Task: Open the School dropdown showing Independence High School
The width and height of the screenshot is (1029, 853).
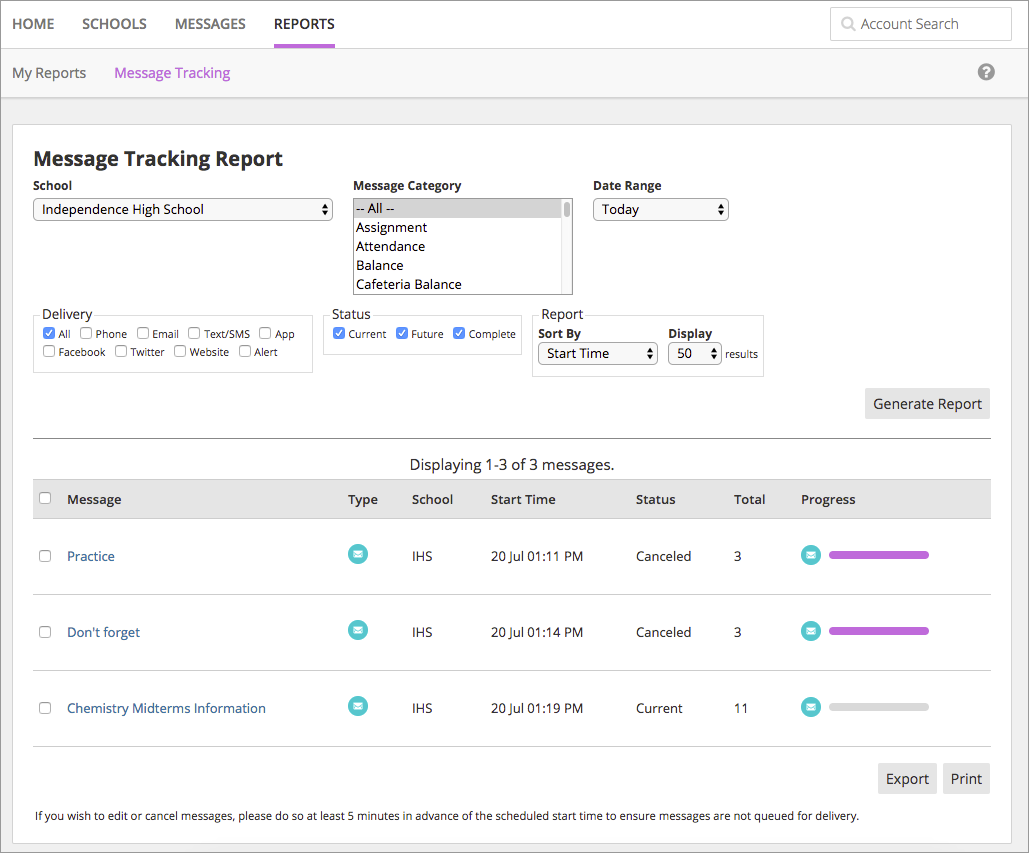Action: pyautogui.click(x=183, y=209)
